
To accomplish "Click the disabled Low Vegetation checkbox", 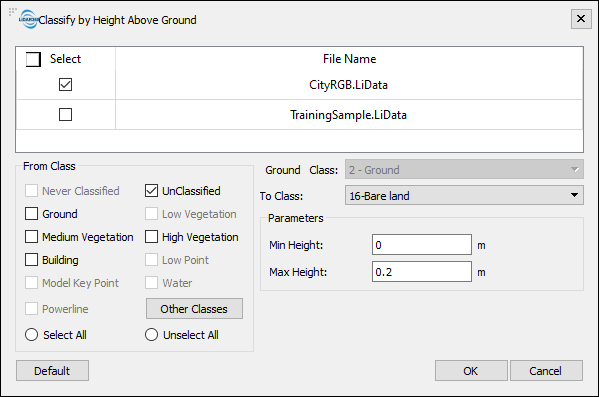I will pos(151,214).
